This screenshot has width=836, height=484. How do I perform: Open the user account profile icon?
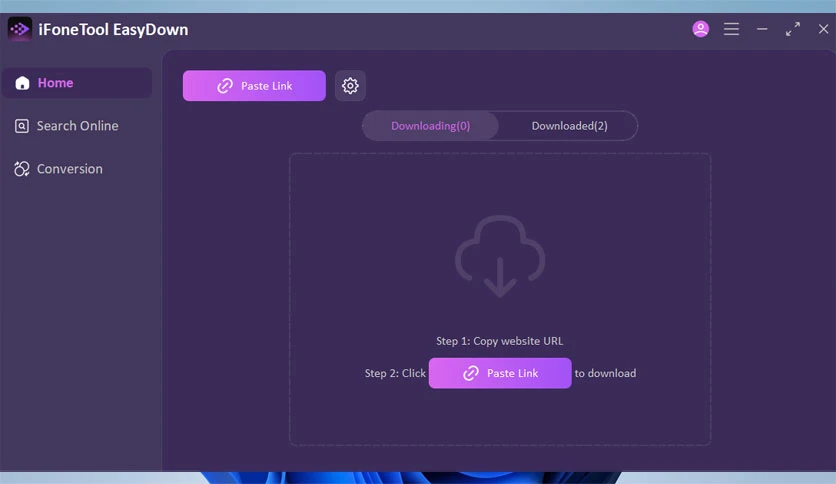pos(701,29)
